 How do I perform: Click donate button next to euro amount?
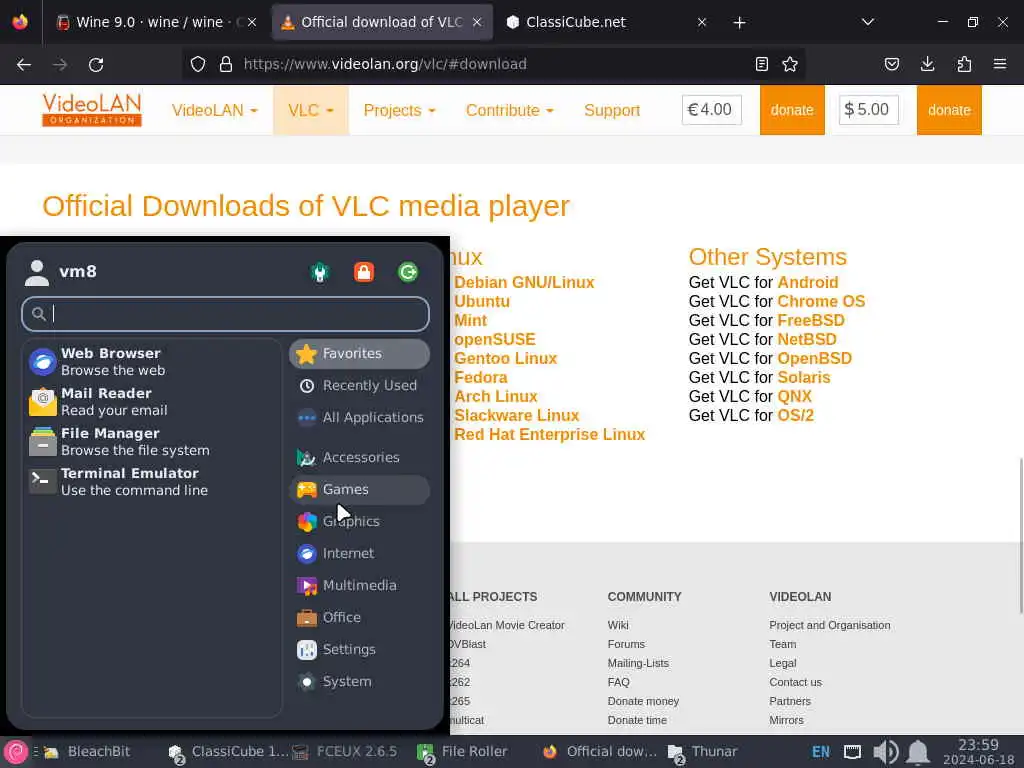click(x=792, y=110)
